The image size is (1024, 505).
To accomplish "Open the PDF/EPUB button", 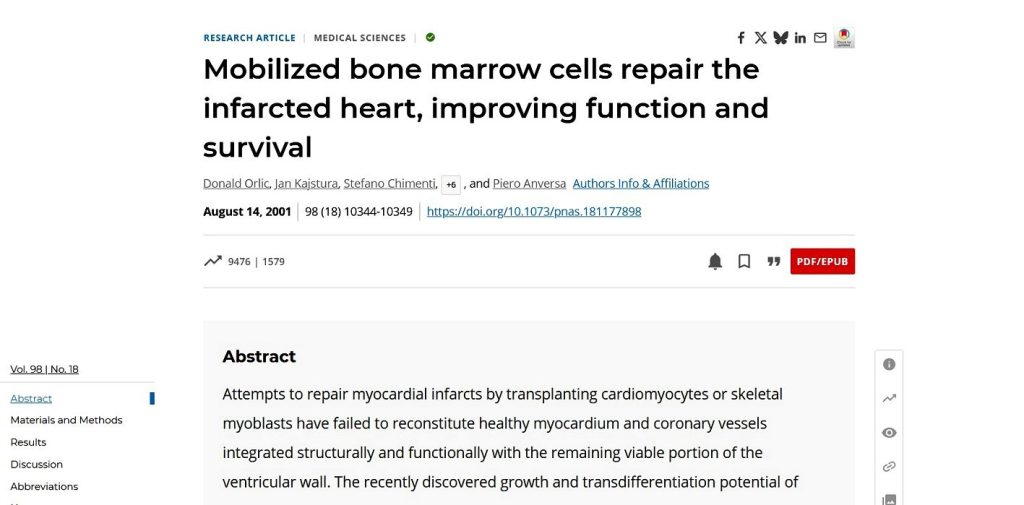I will coord(822,261).
